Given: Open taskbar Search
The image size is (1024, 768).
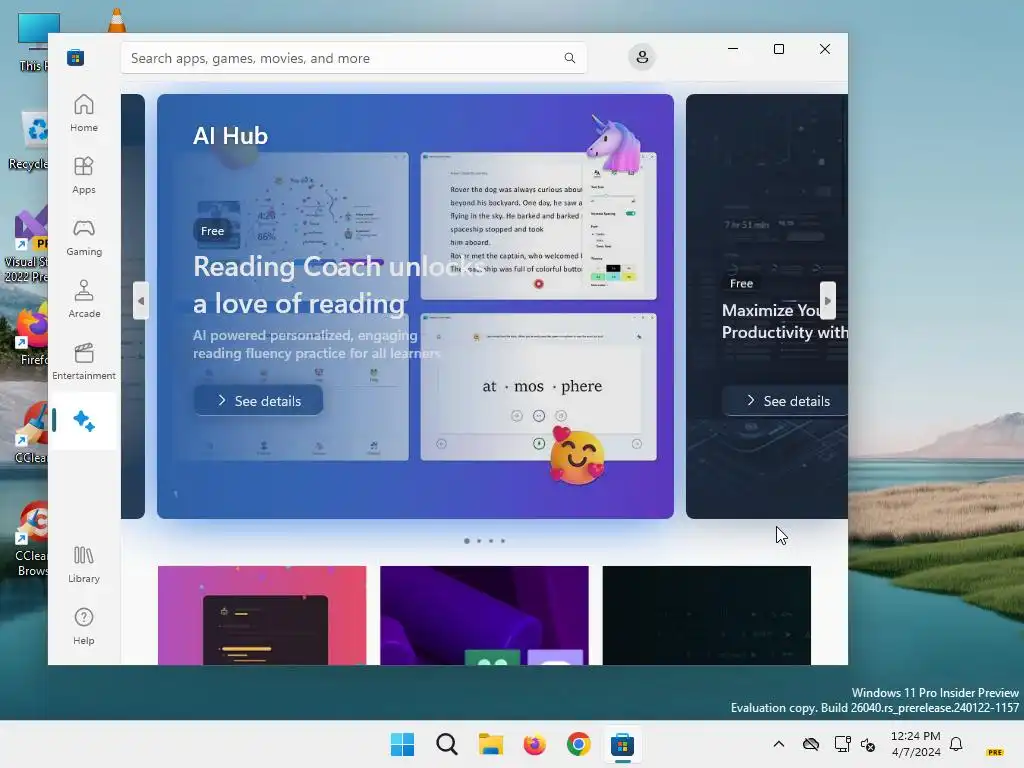Looking at the screenshot, I should [x=447, y=744].
